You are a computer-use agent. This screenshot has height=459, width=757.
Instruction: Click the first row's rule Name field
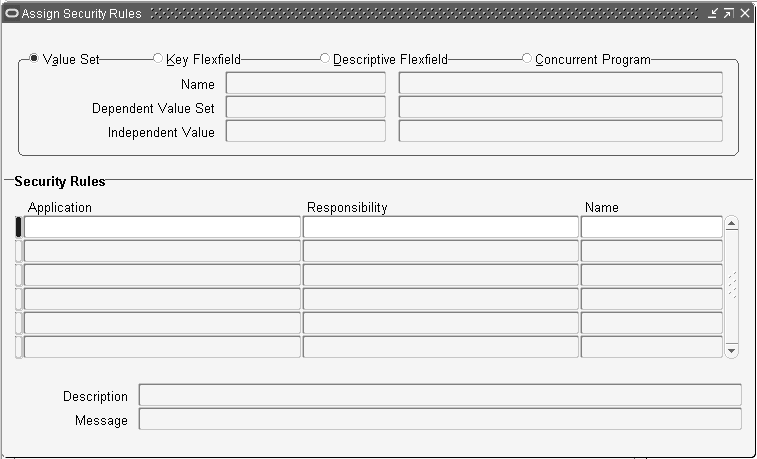[652, 227]
